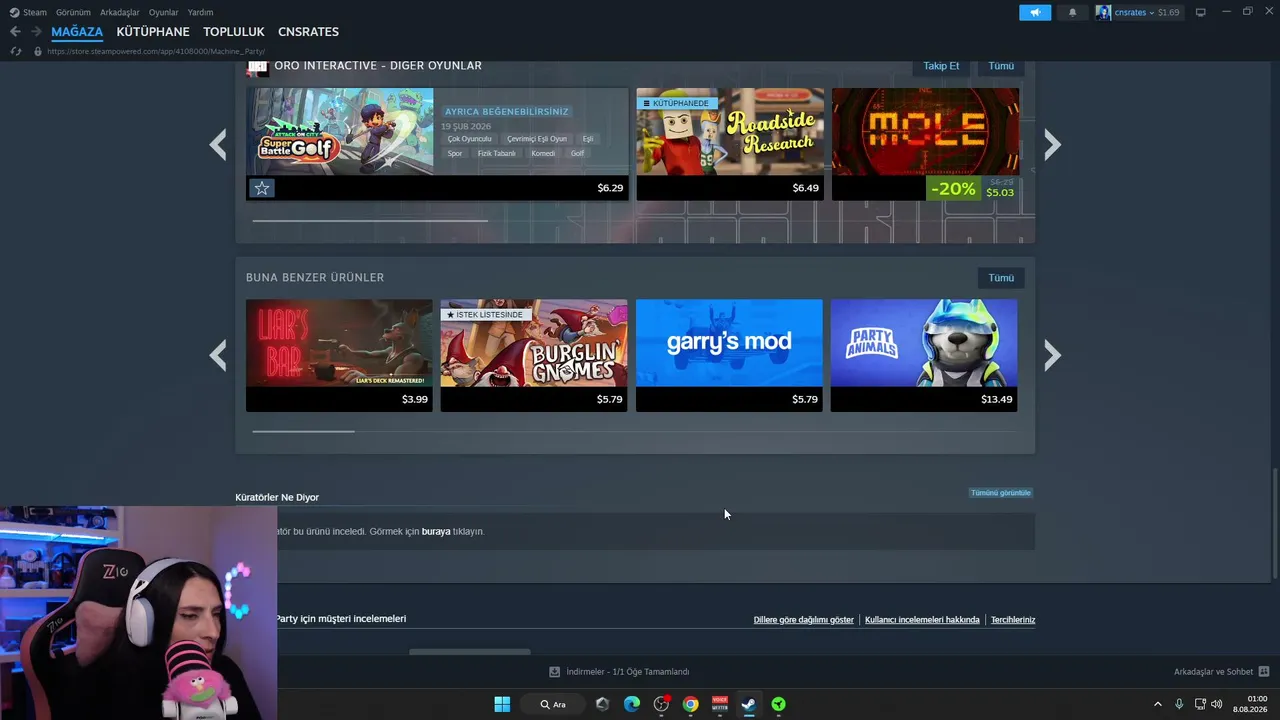Open the notifications bell
Screen dimensions: 1280x720
(x=1073, y=12)
